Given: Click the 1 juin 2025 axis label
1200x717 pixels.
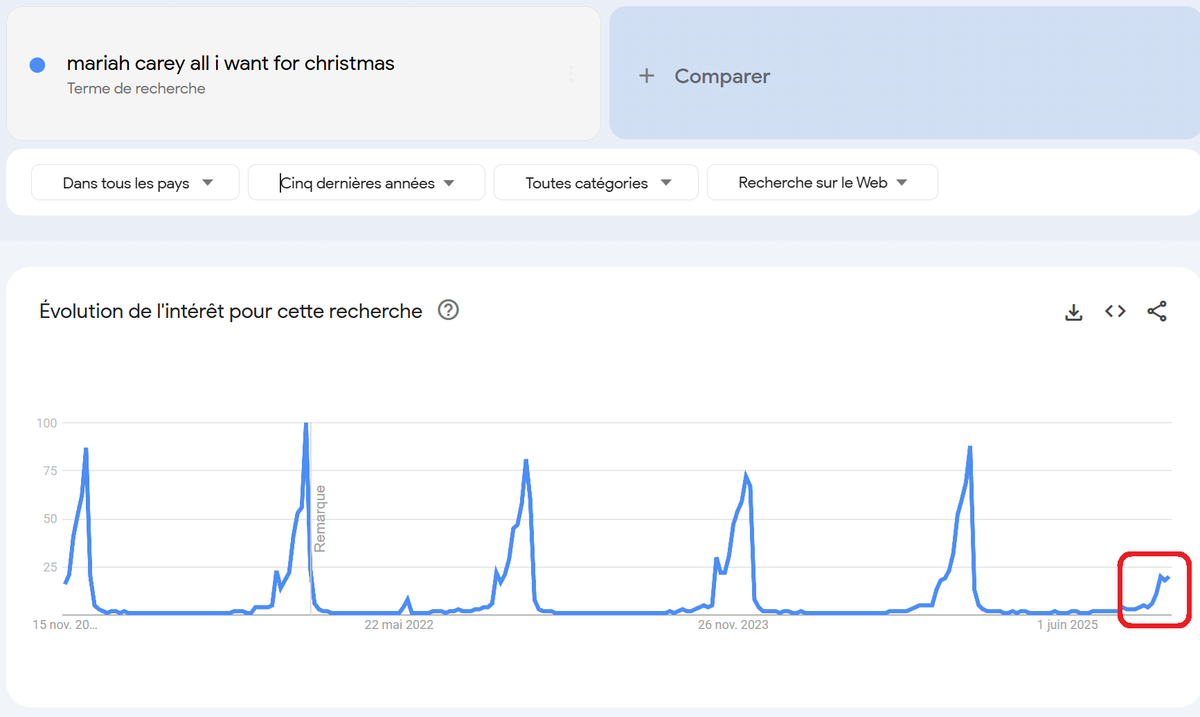Looking at the screenshot, I should tap(1067, 625).
